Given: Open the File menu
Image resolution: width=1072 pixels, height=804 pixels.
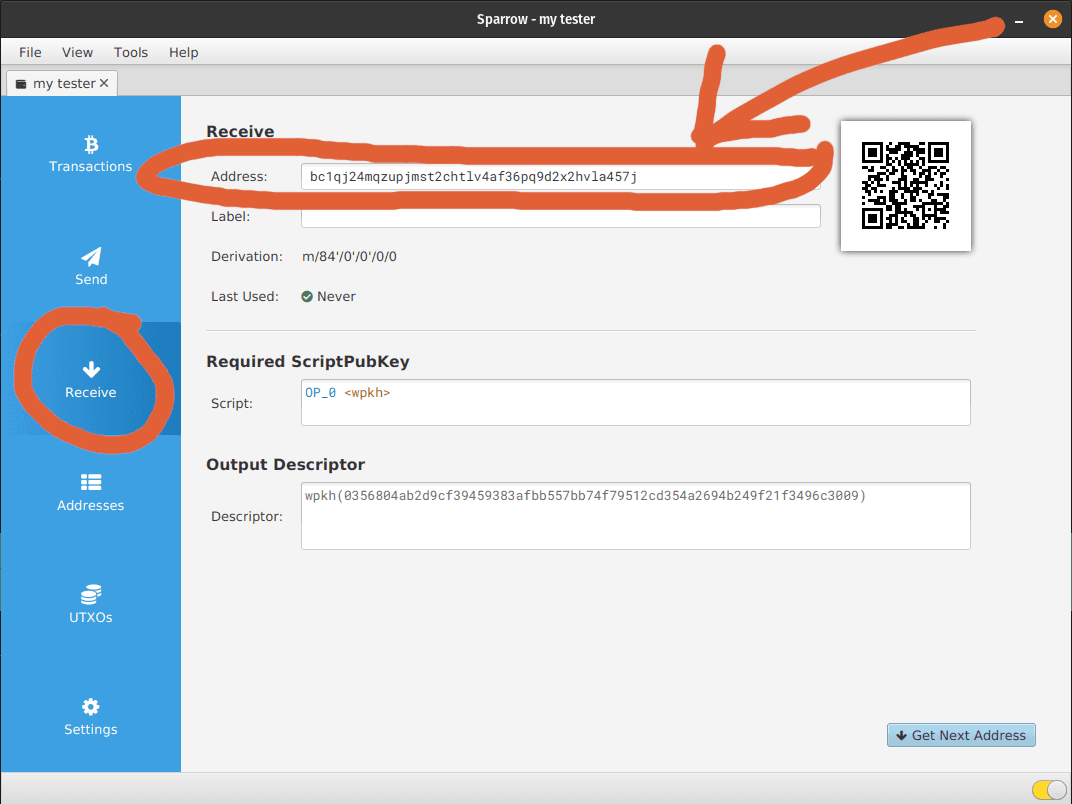Looking at the screenshot, I should tap(29, 52).
